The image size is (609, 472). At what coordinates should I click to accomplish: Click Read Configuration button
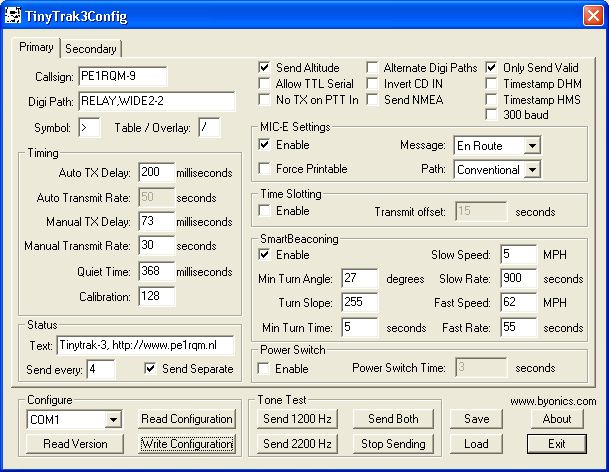pos(187,419)
